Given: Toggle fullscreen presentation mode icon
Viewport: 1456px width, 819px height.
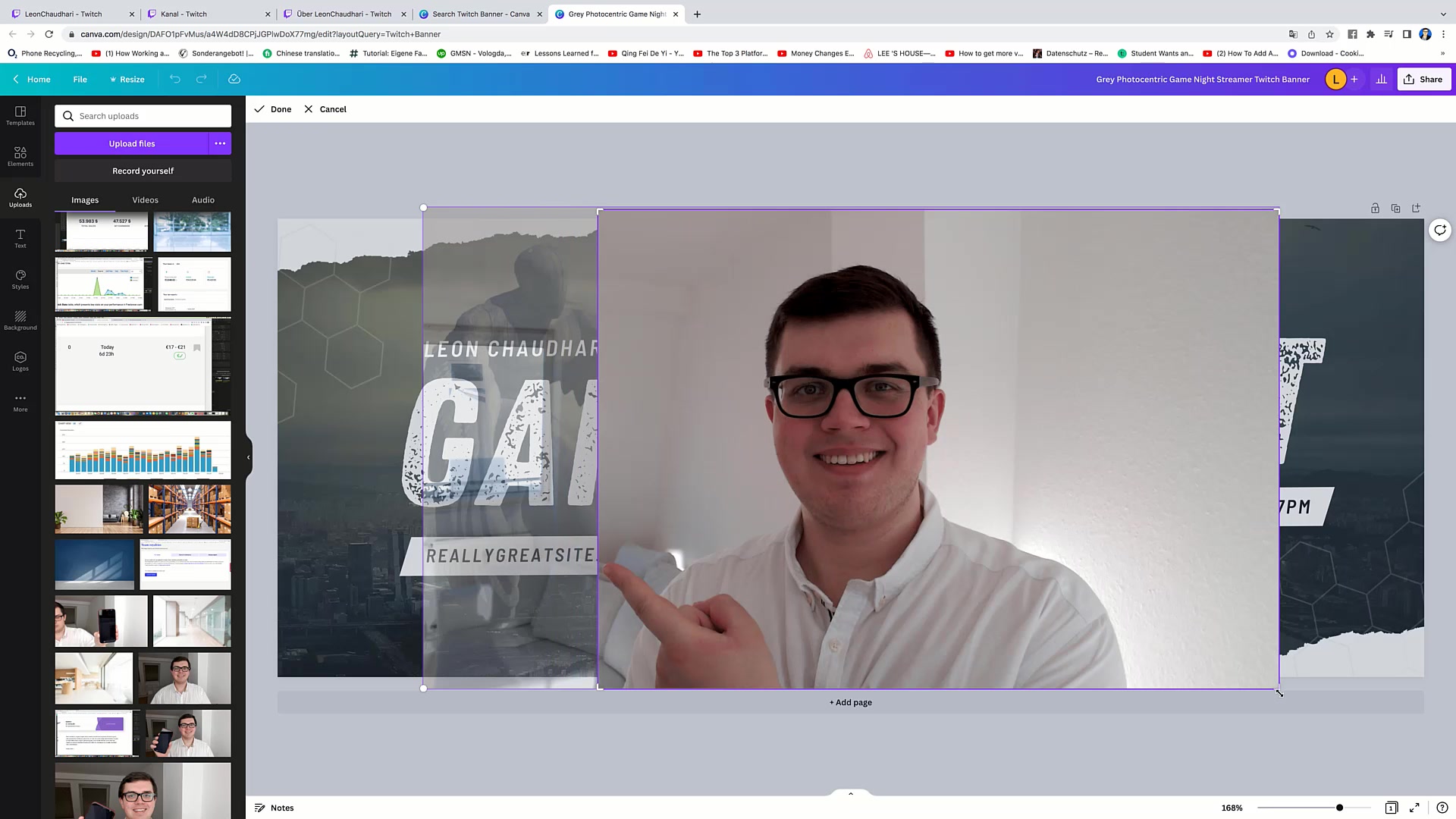Looking at the screenshot, I should [1414, 808].
